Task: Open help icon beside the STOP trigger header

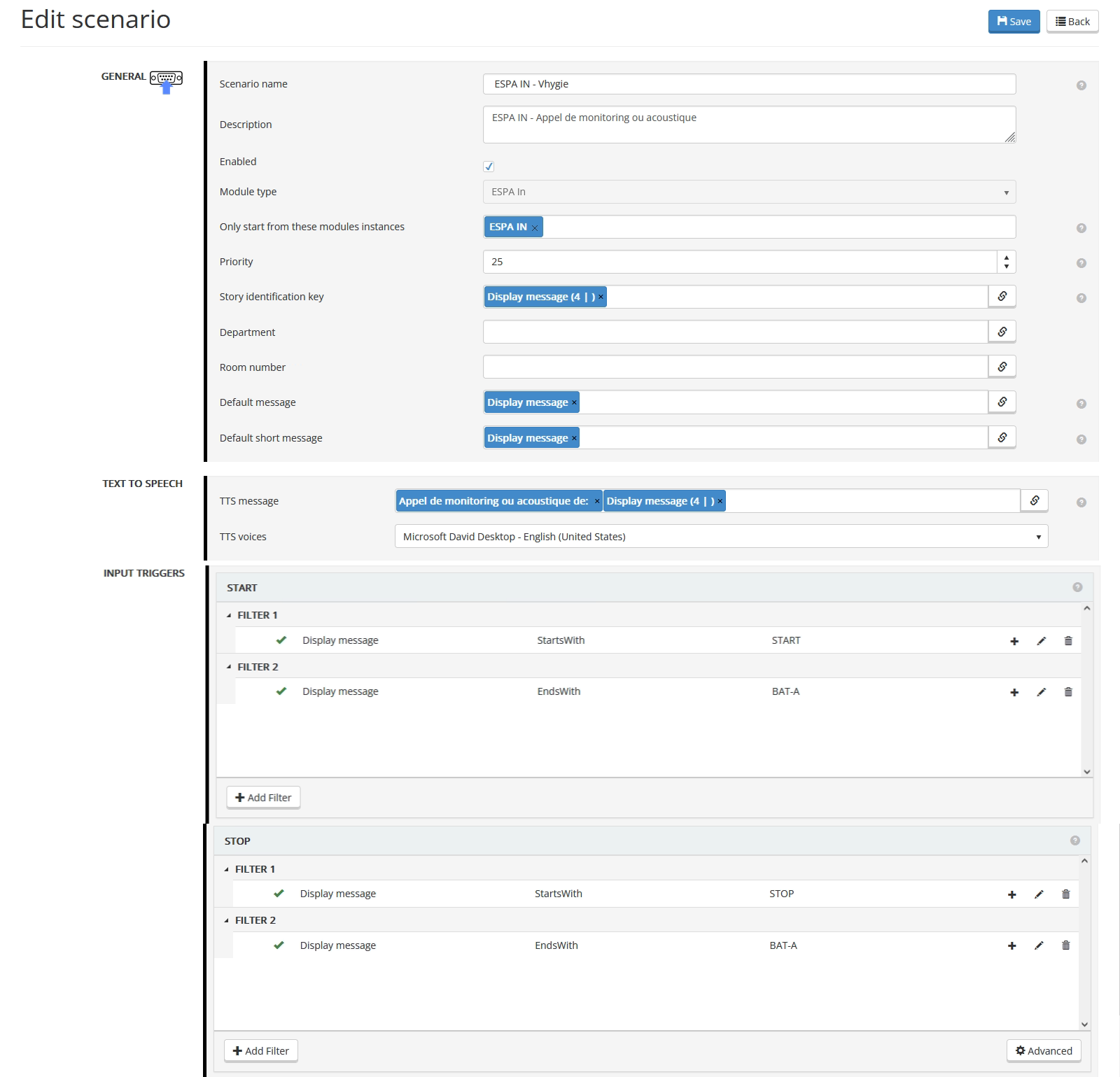Action: click(x=1075, y=839)
